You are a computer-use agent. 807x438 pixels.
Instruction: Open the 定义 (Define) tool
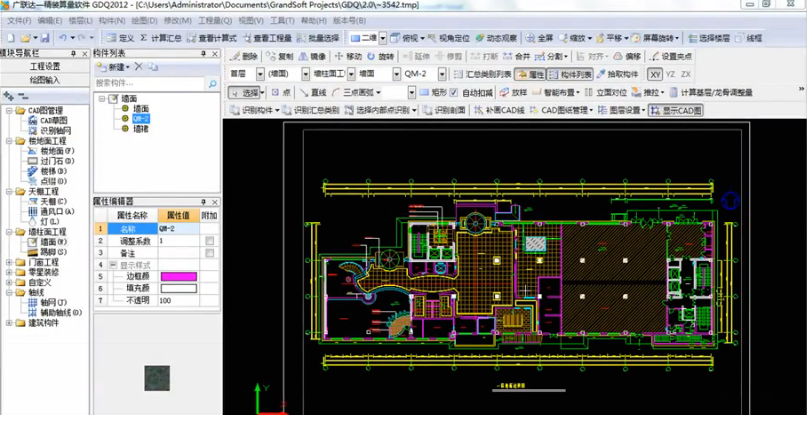pyautogui.click(x=120, y=38)
